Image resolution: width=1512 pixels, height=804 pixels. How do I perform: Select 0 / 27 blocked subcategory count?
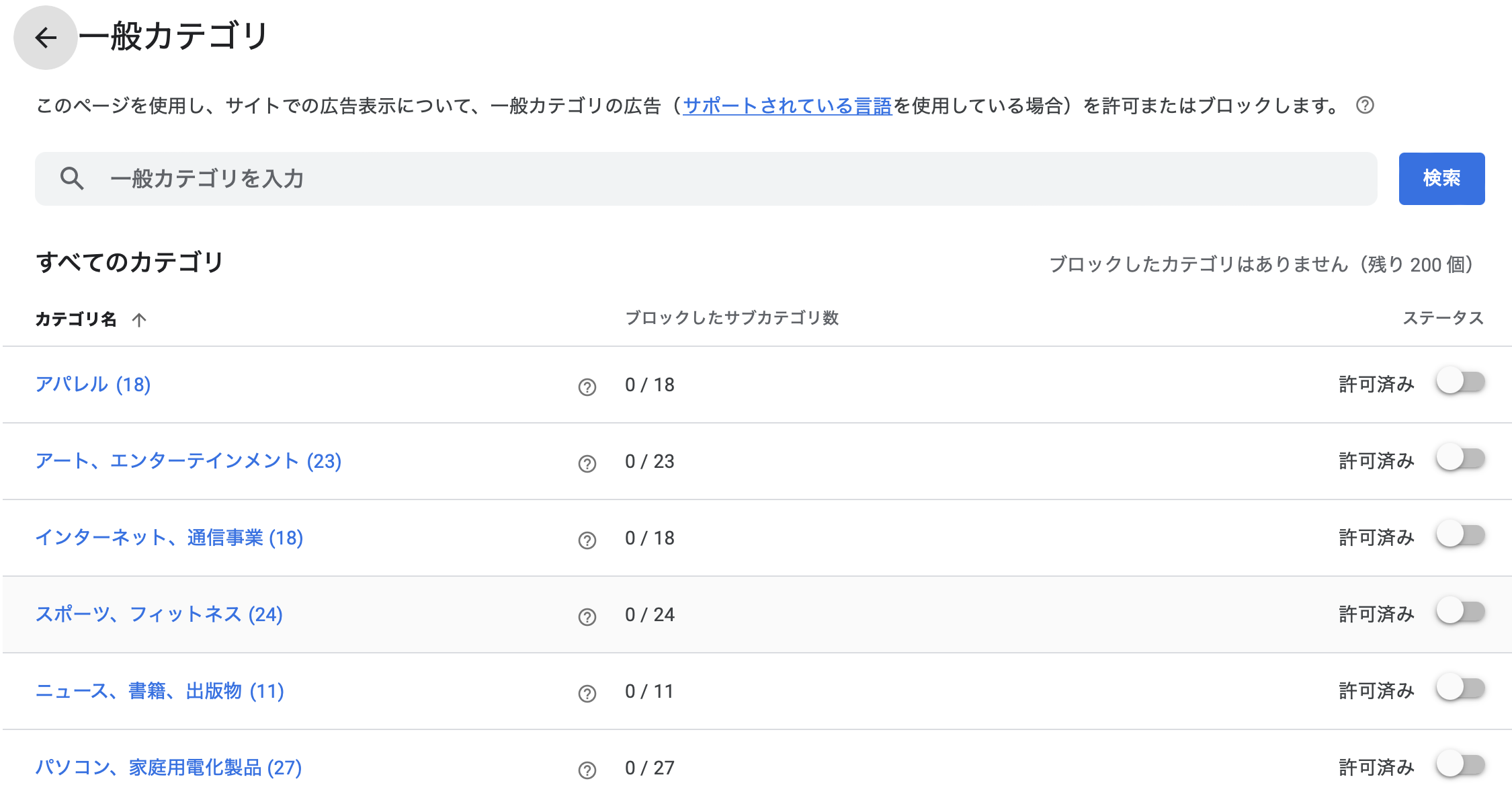point(650,768)
